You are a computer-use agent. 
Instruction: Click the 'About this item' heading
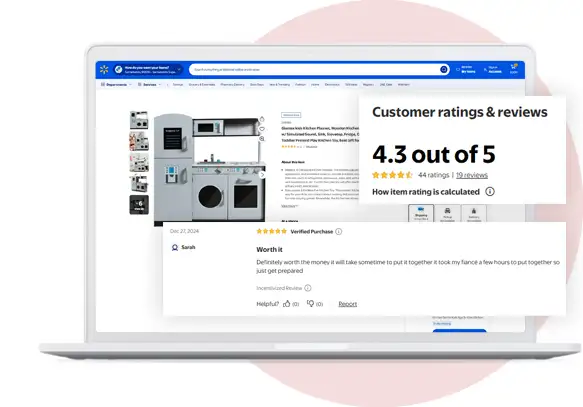click(293, 162)
